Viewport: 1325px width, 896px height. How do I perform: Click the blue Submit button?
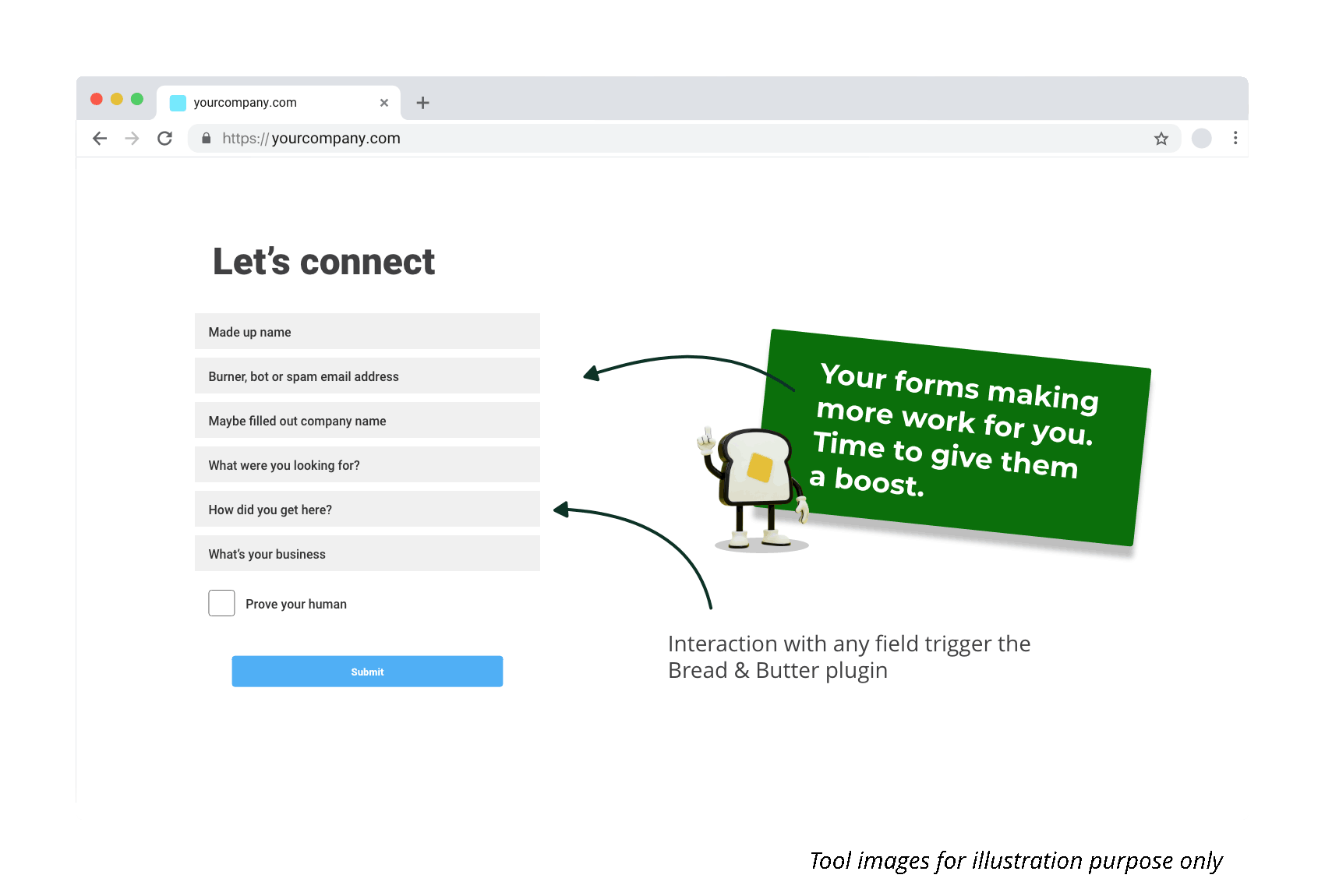[x=367, y=671]
